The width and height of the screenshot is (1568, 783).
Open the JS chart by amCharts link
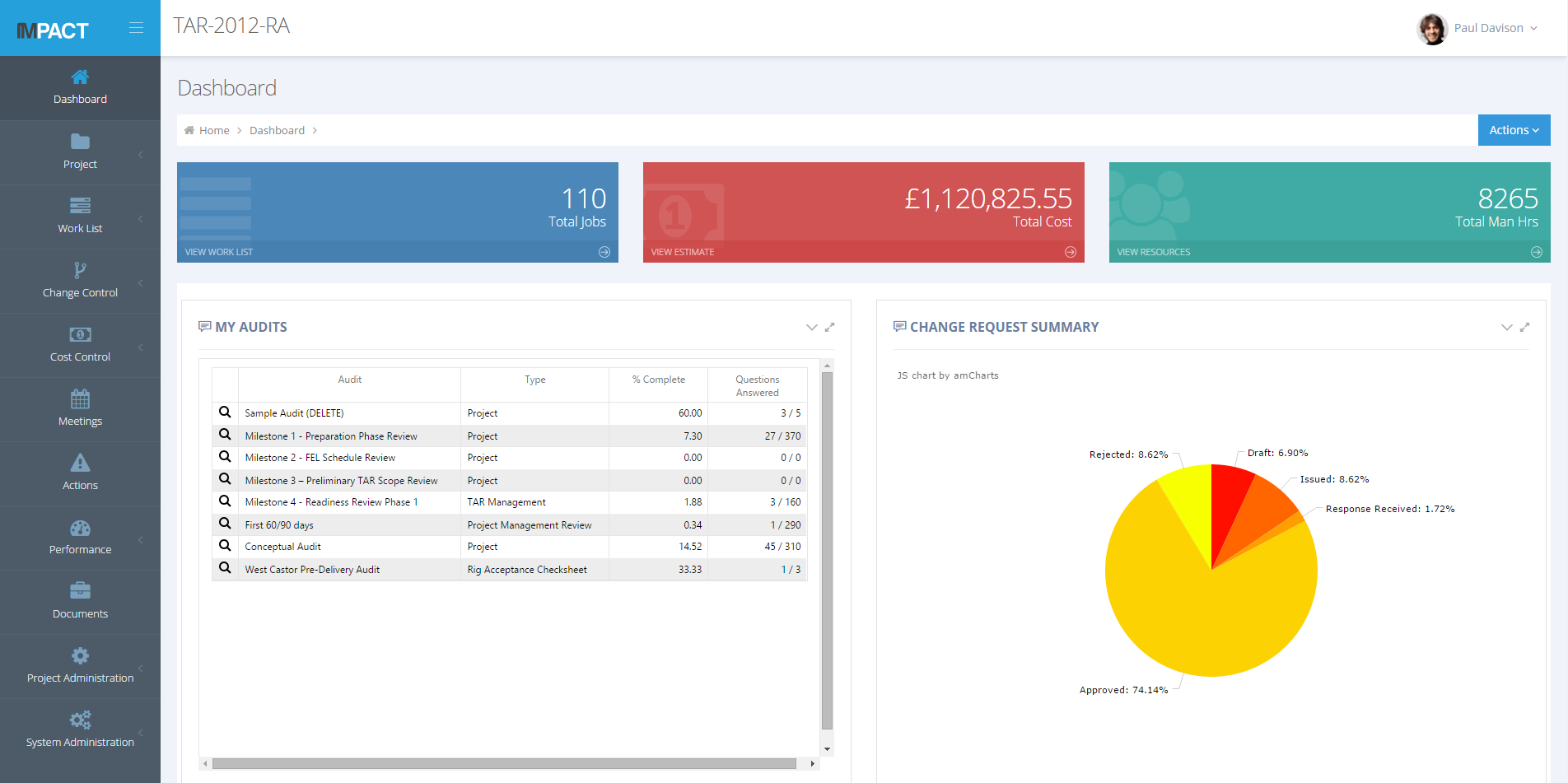coord(948,375)
